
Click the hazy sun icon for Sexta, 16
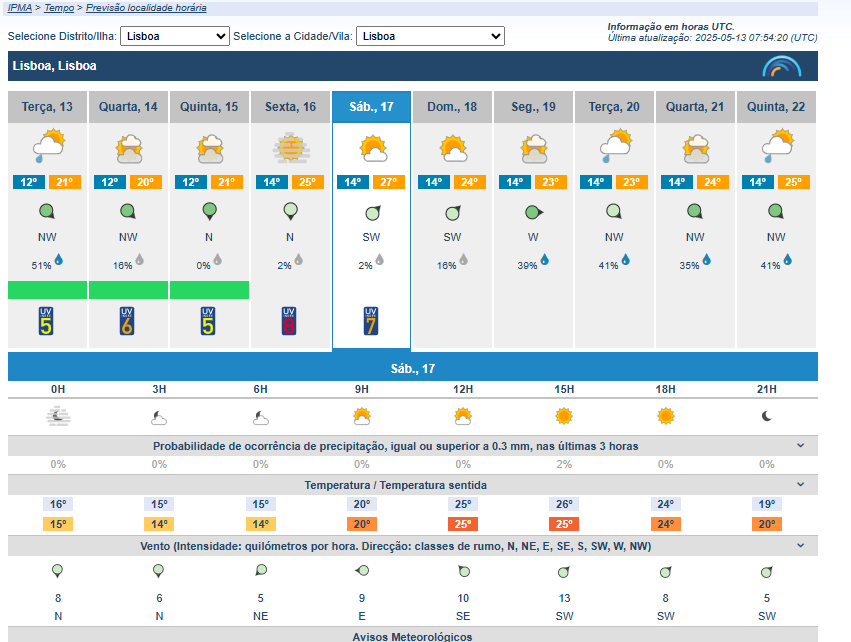coord(291,148)
